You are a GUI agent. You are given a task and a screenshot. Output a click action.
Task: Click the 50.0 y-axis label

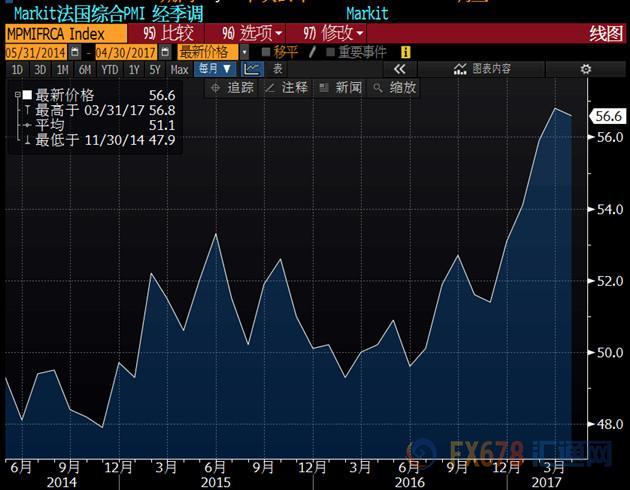point(610,353)
